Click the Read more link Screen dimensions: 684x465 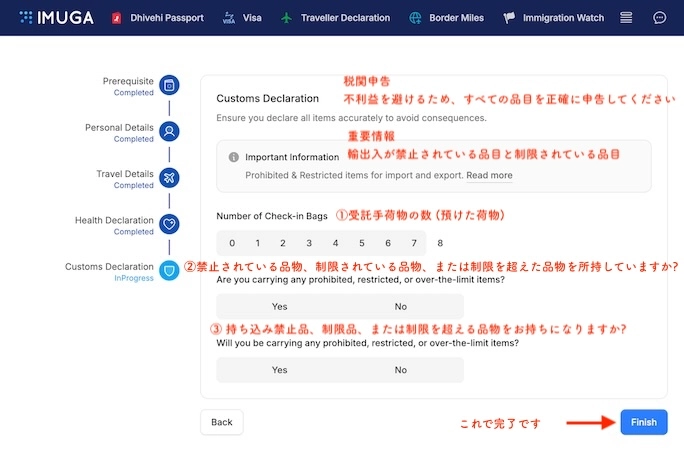pos(489,175)
